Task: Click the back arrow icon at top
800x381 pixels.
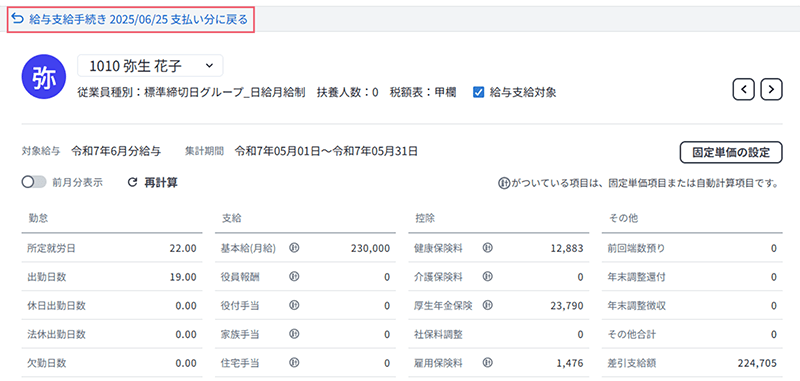Action: [18, 19]
